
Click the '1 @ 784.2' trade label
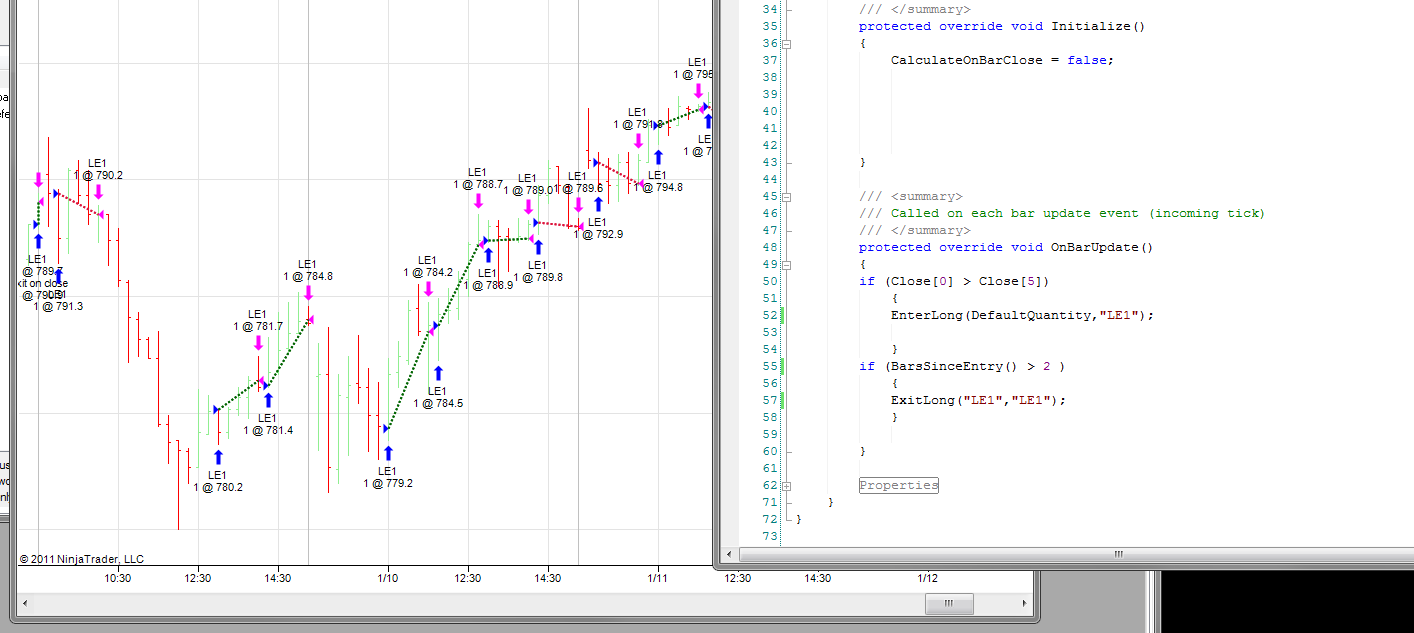click(428, 272)
